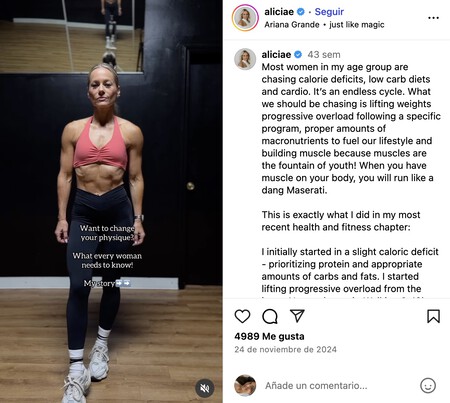450x403 pixels.
Task: Click verified badge beside caption username
Action: (x=298, y=54)
